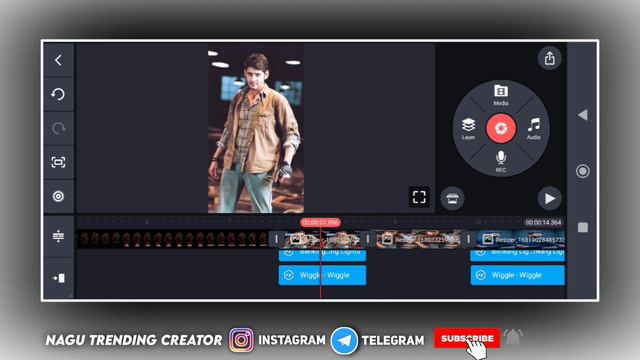The image size is (640, 360).
Task: Open the Media browser
Action: 501,95
